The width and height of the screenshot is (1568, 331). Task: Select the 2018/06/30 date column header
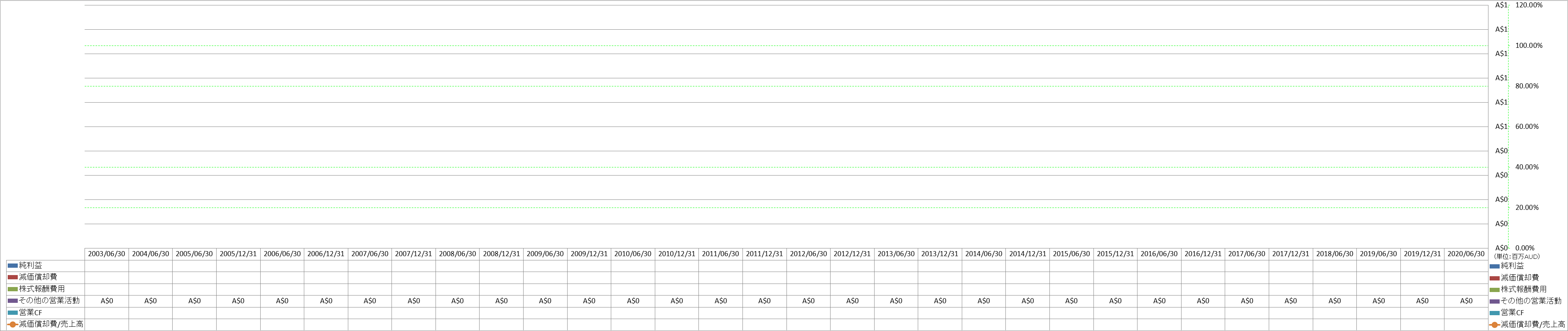[x=1334, y=254]
